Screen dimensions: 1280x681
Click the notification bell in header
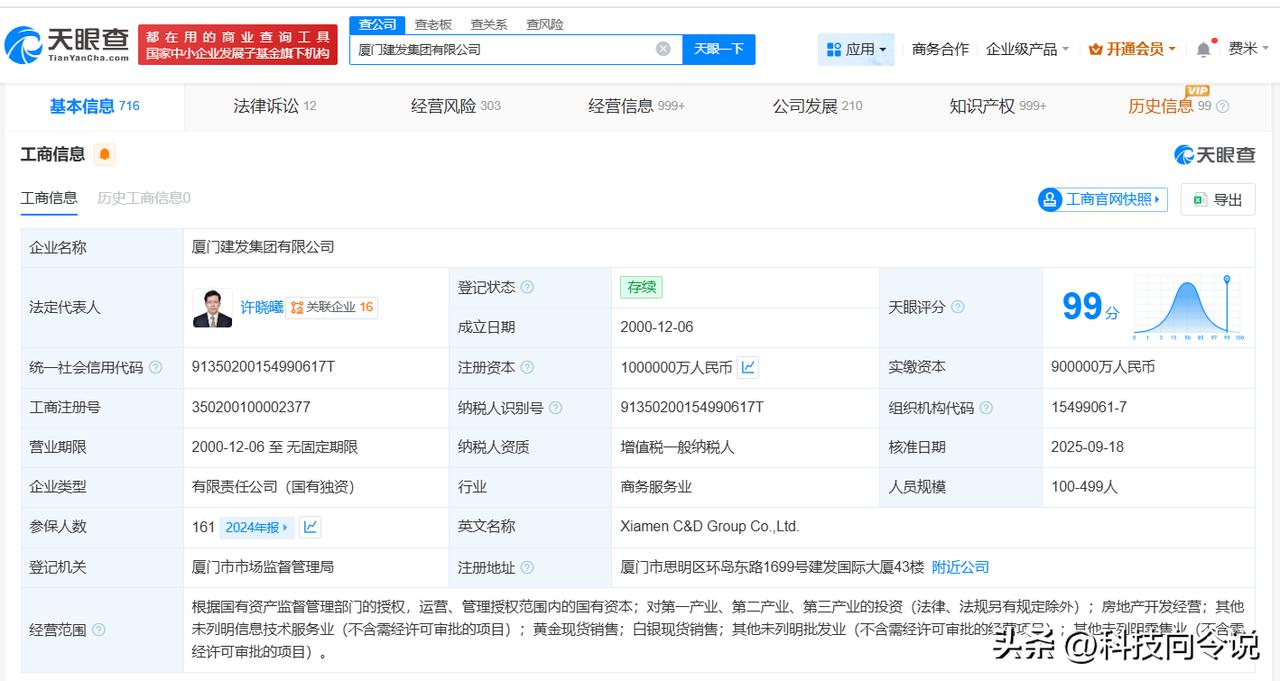click(1203, 49)
